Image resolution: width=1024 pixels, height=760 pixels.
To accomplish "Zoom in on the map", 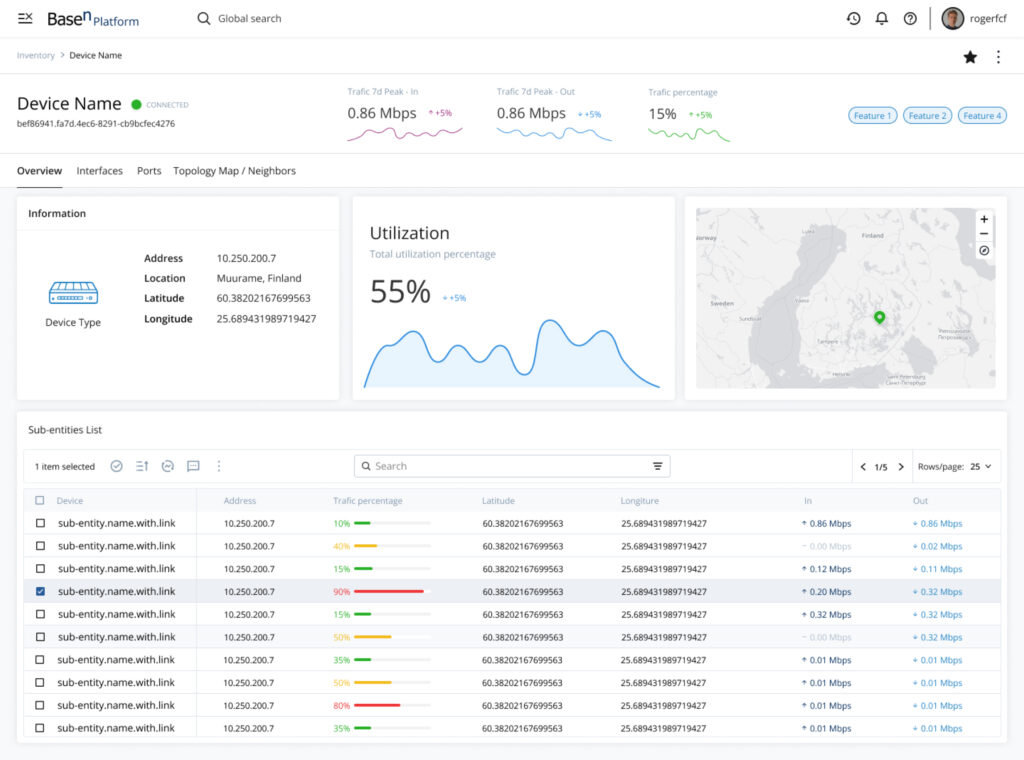I will point(984,219).
